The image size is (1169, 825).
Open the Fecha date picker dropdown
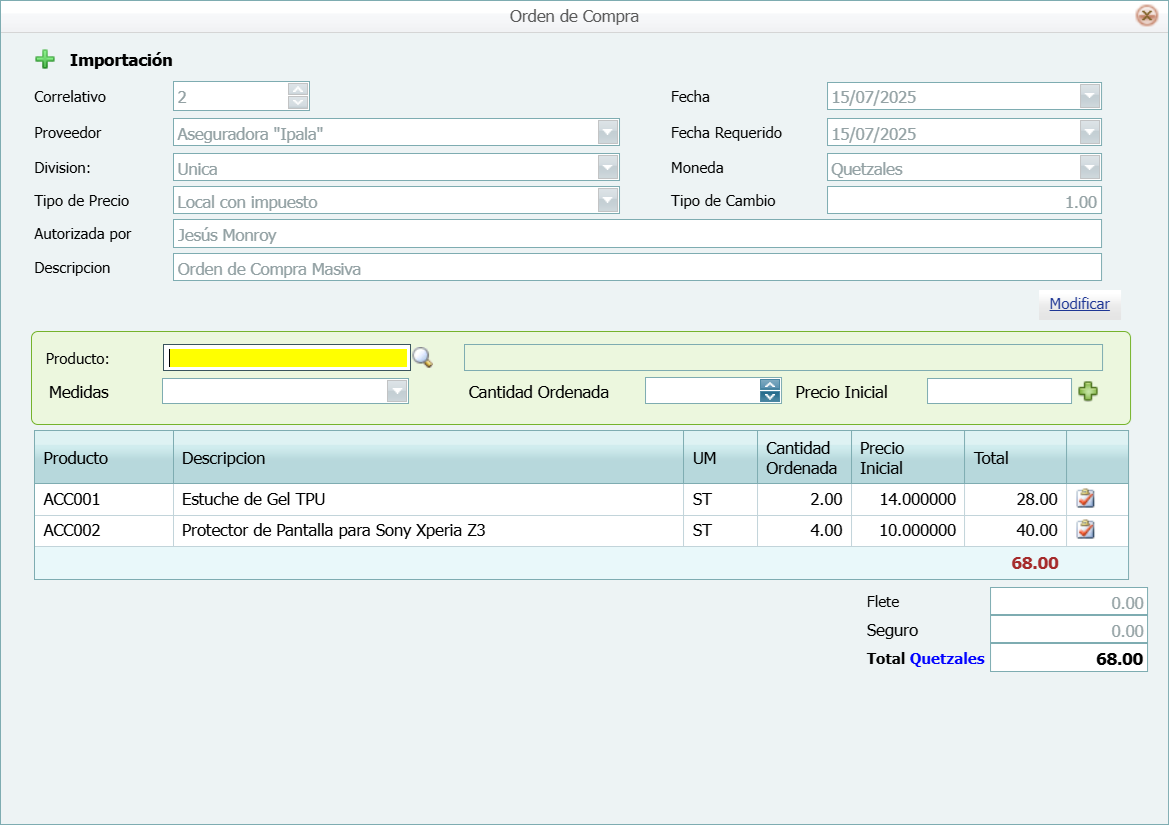coord(1090,97)
